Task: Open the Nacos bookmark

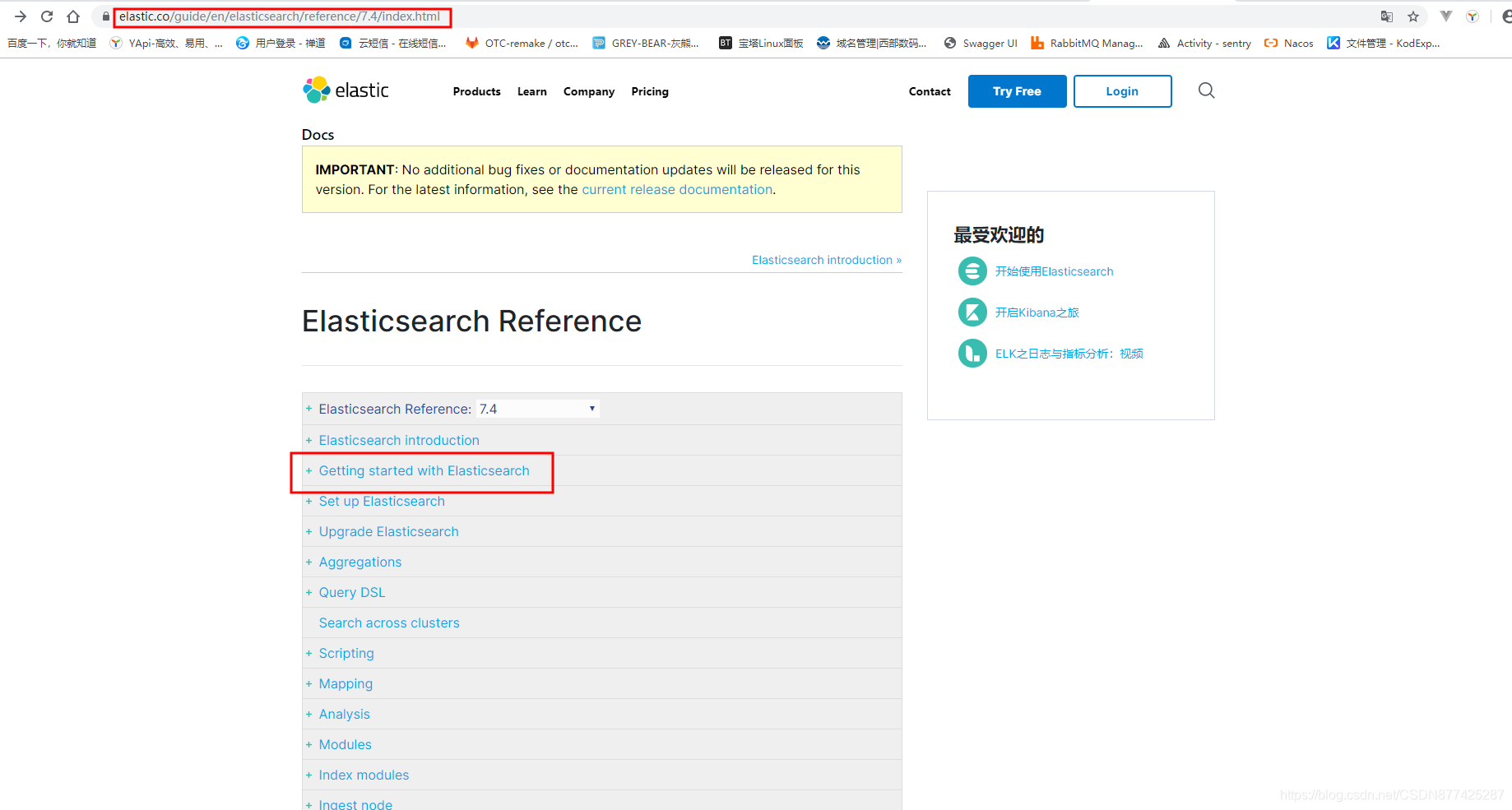Action: pos(1289,43)
